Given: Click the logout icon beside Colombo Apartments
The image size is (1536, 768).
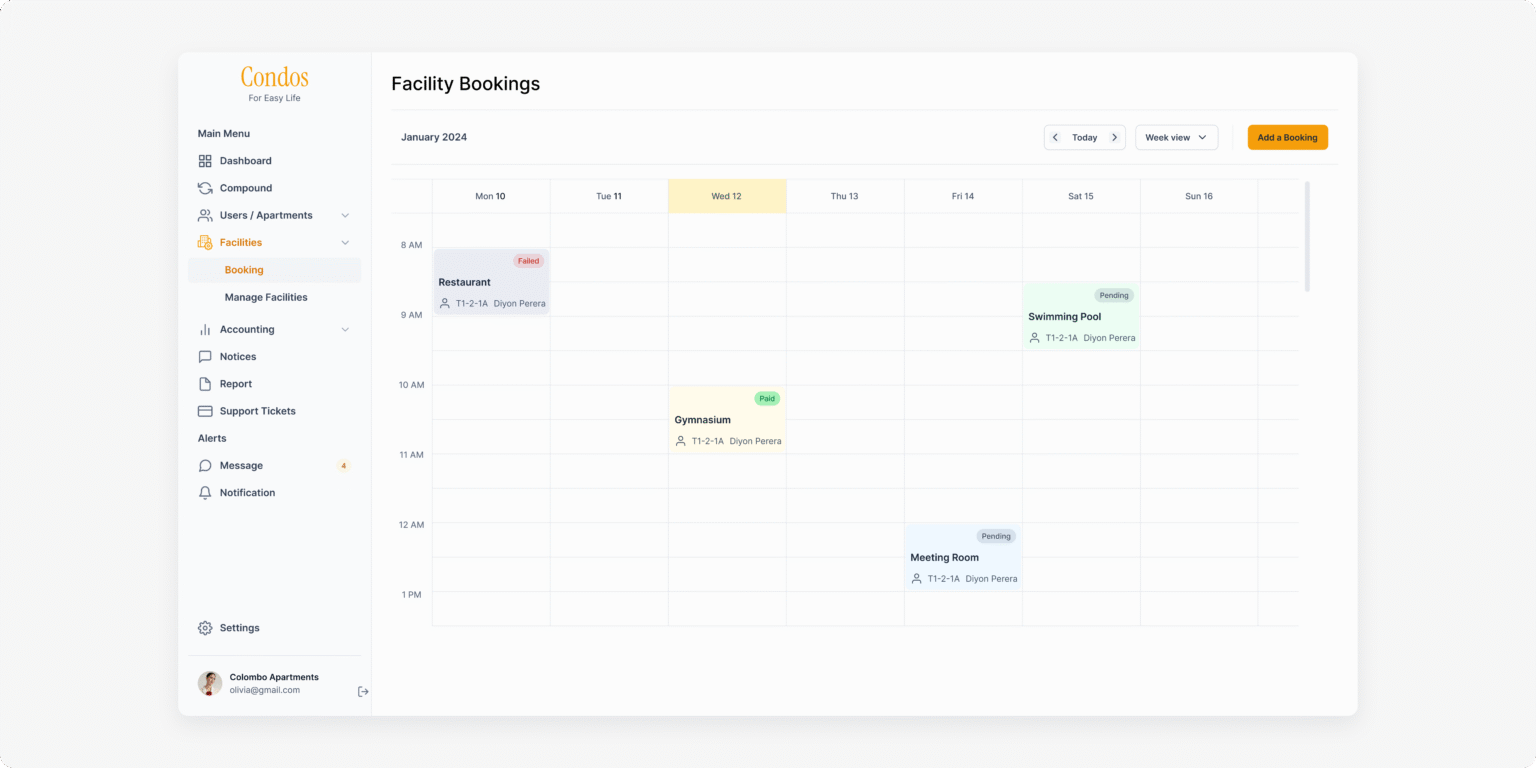Looking at the screenshot, I should (363, 691).
